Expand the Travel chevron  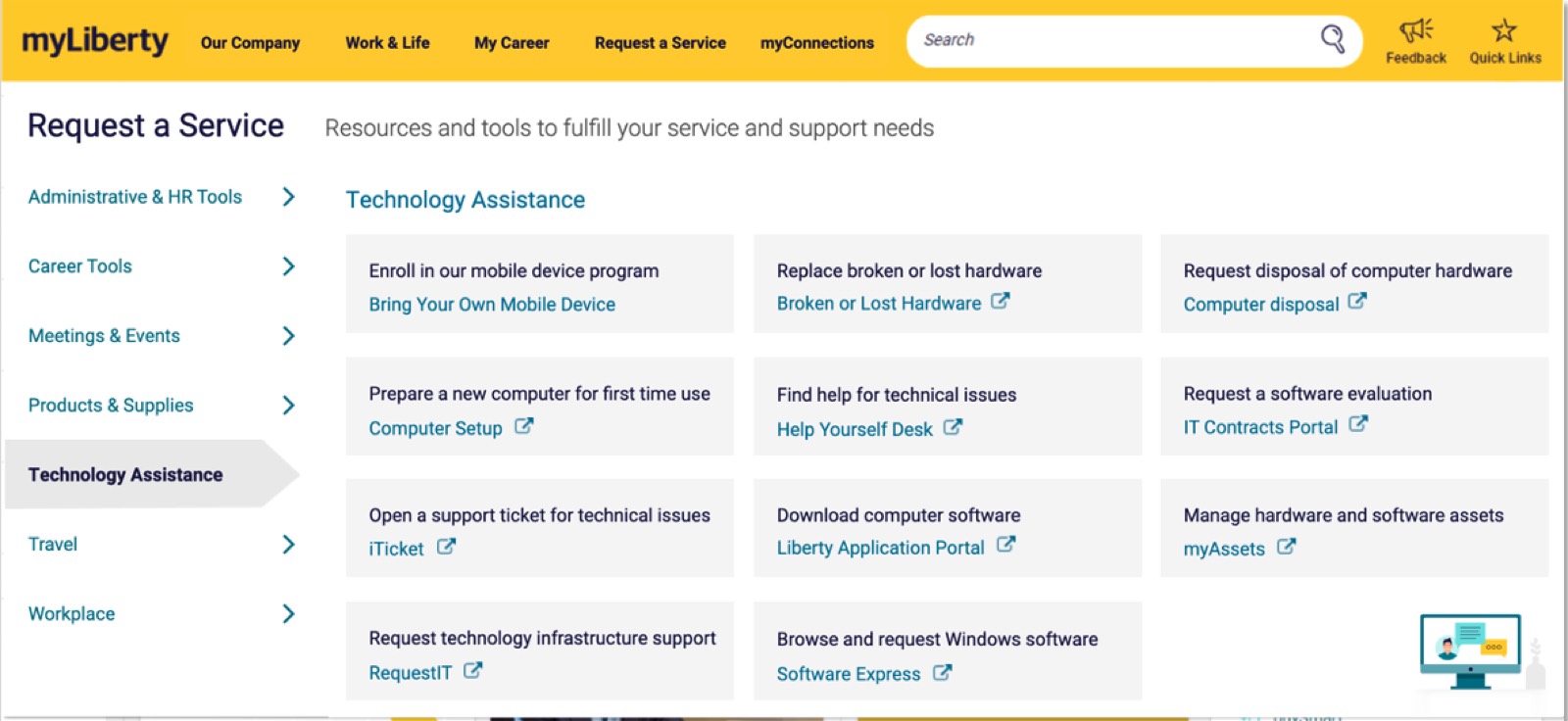pos(288,545)
